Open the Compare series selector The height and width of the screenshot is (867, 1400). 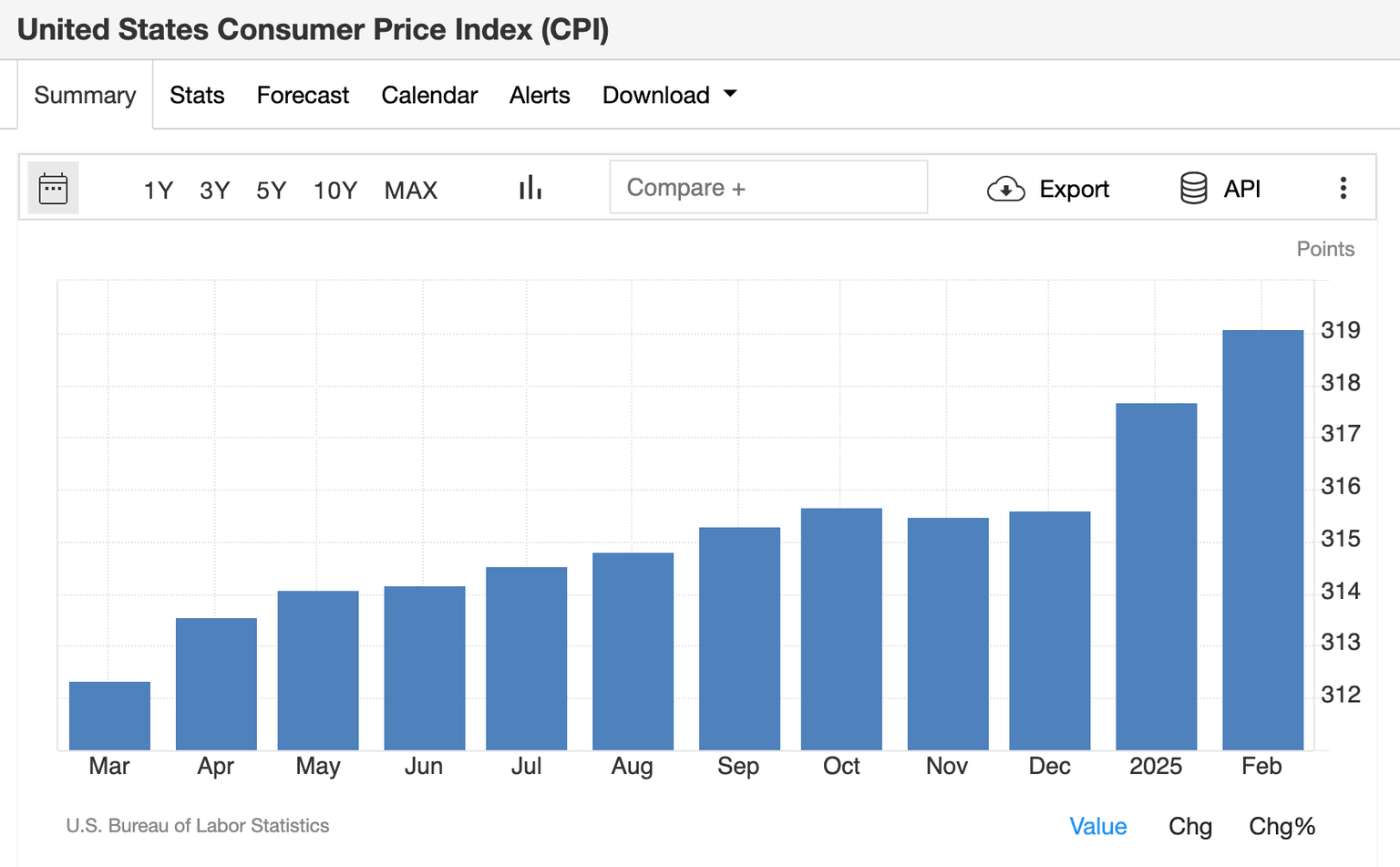(x=767, y=187)
